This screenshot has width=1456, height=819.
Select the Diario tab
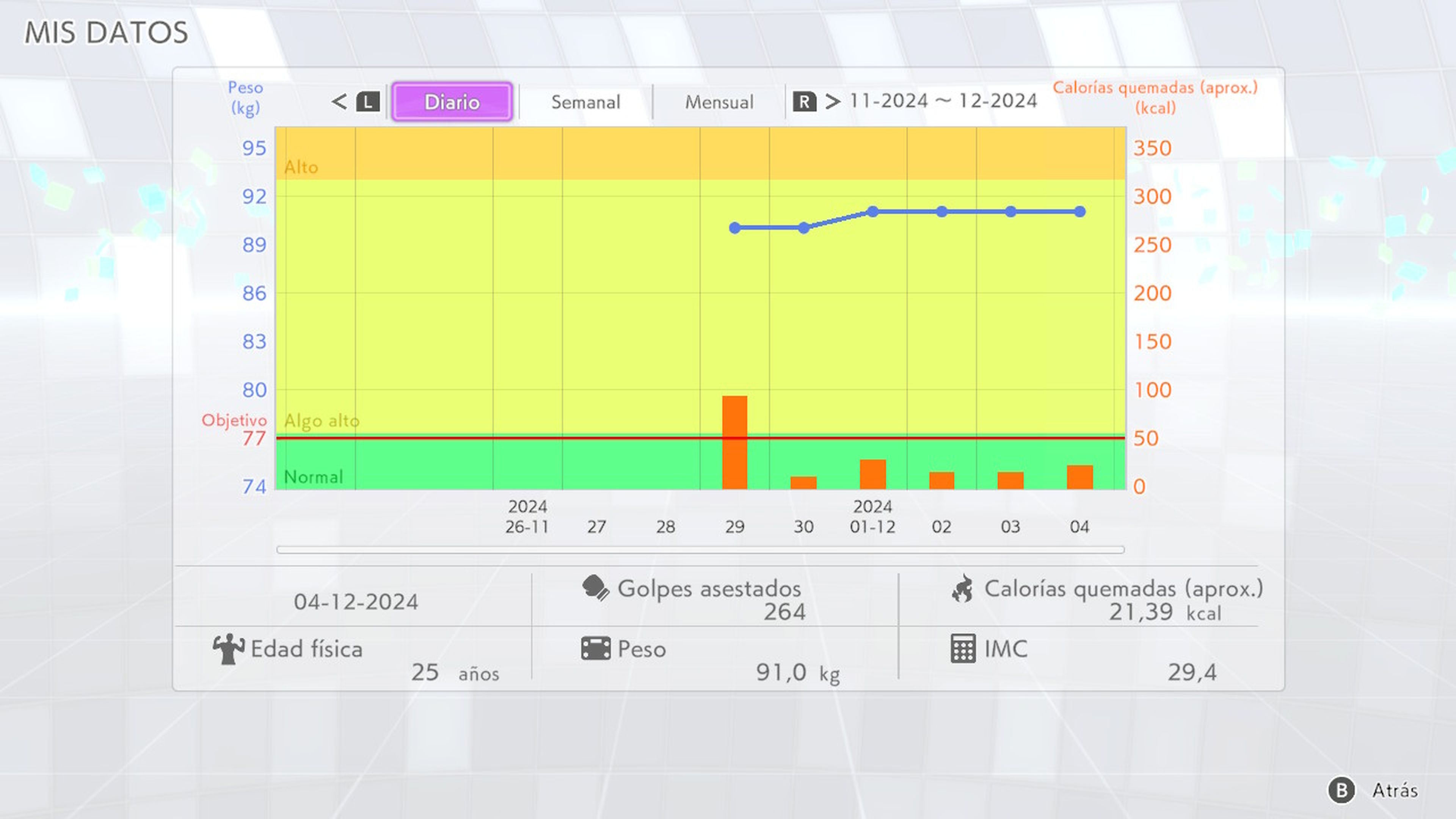(x=452, y=102)
